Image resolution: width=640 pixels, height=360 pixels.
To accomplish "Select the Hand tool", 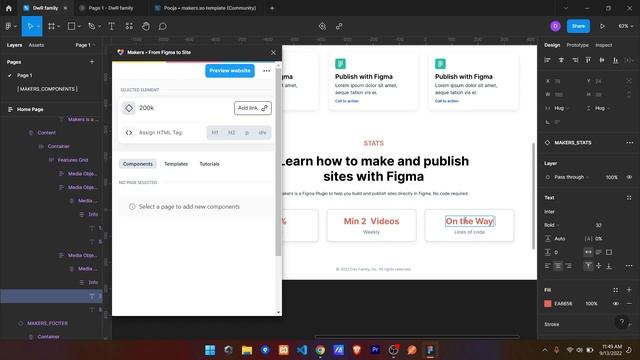I will click(x=146, y=26).
